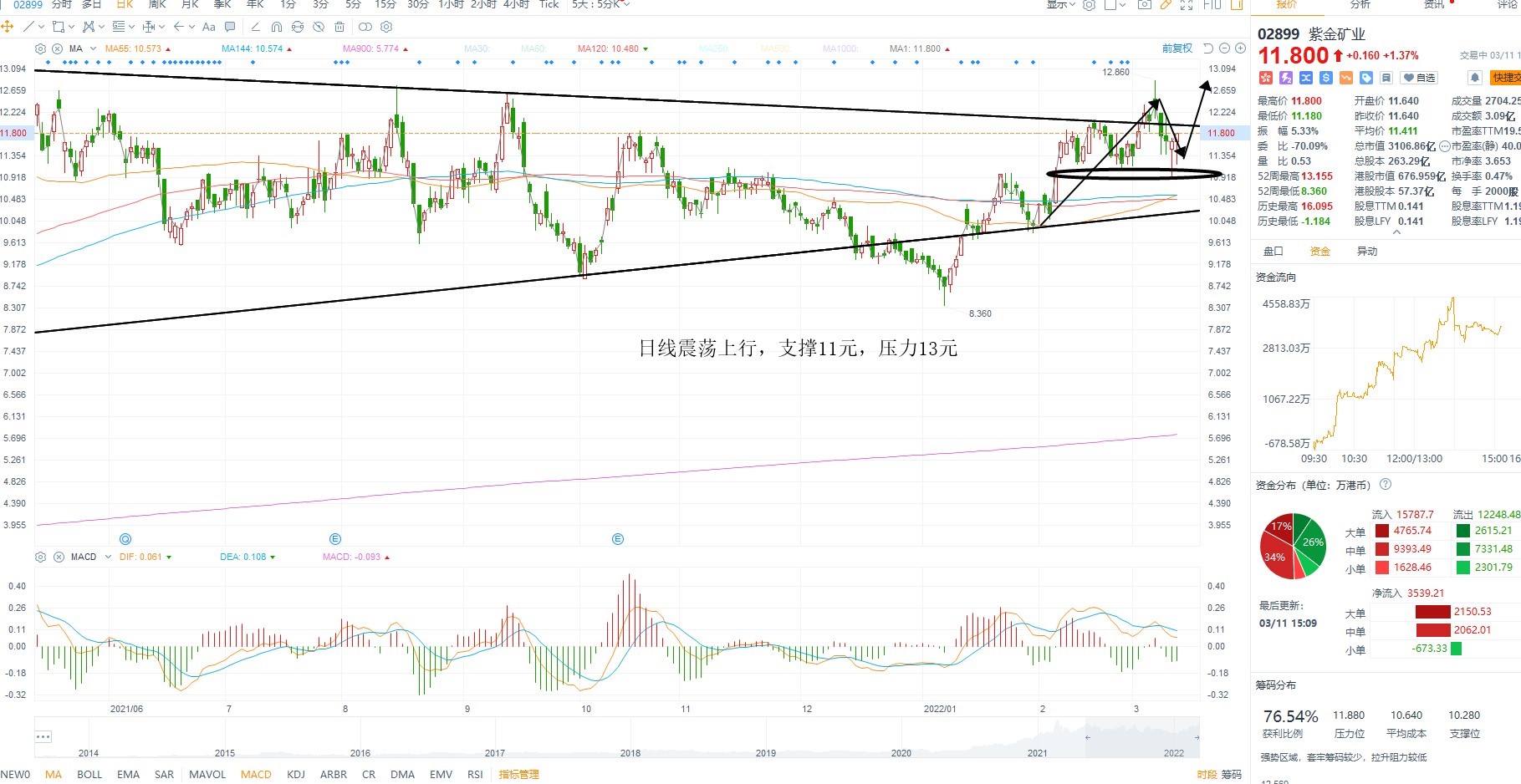Click the linked-circles overlay icon

click(365, 27)
